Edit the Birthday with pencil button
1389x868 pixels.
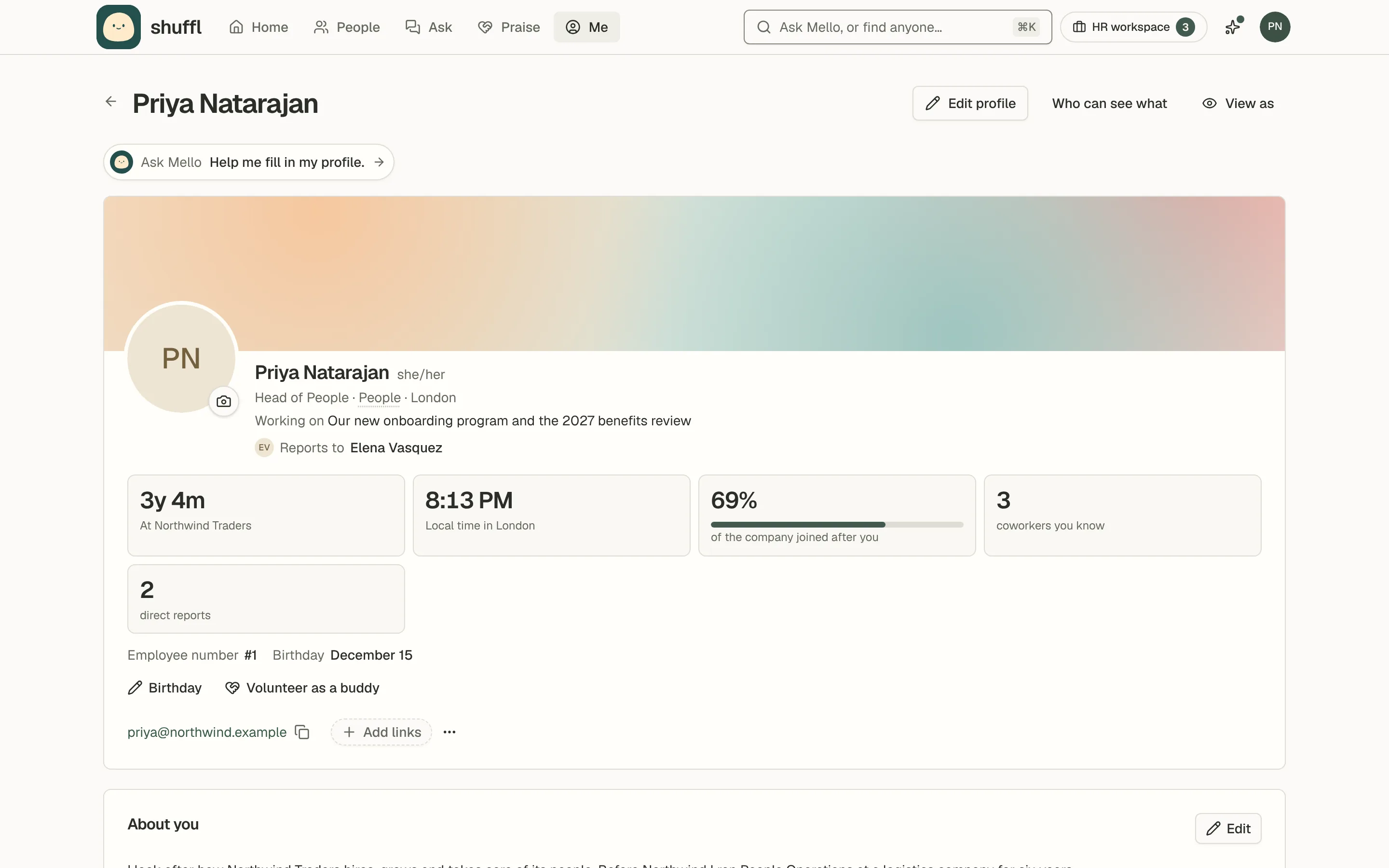[x=165, y=688]
